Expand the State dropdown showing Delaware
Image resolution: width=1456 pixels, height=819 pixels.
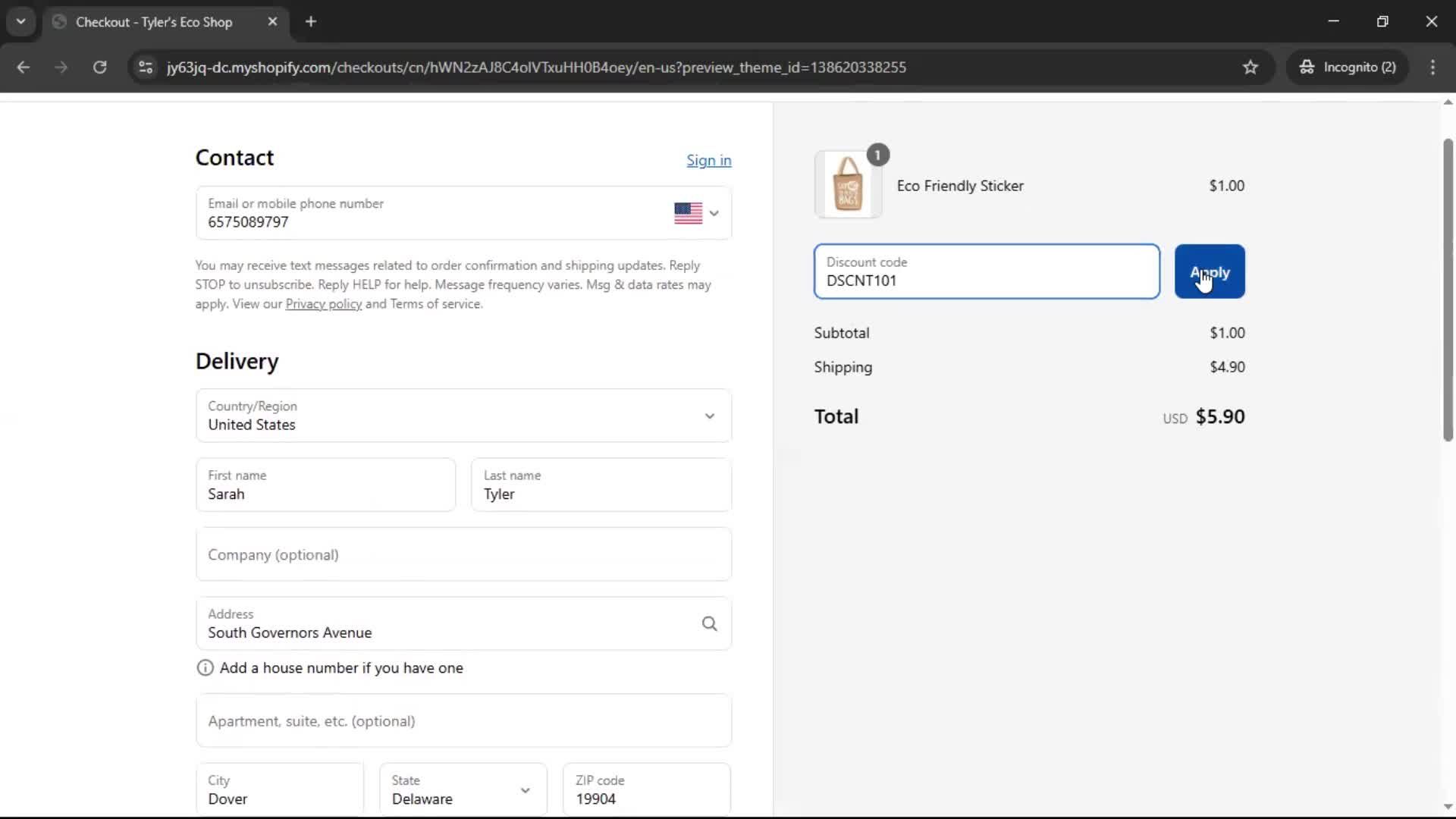(463, 789)
